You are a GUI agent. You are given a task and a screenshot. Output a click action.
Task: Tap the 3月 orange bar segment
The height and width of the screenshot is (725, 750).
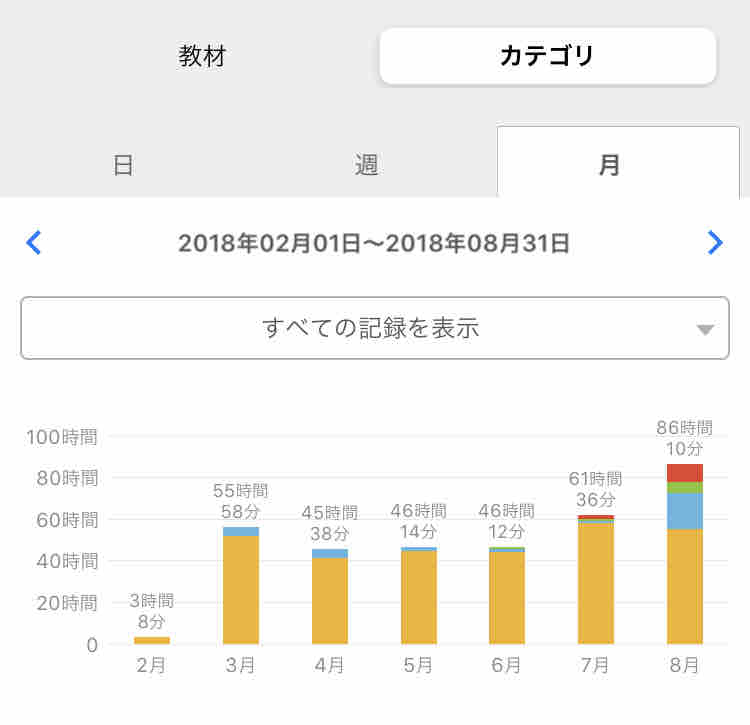point(241,590)
